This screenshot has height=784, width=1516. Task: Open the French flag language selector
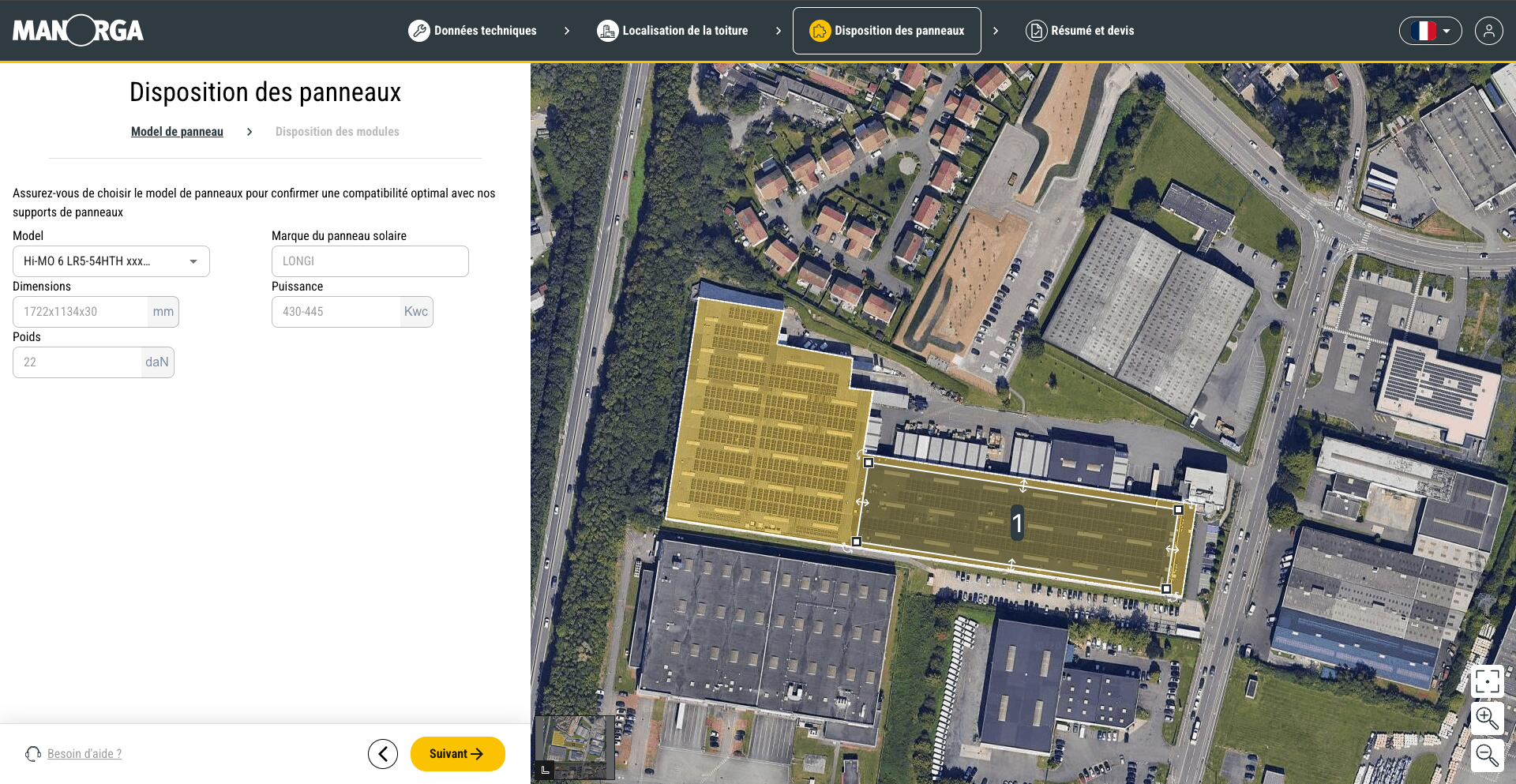tap(1430, 31)
